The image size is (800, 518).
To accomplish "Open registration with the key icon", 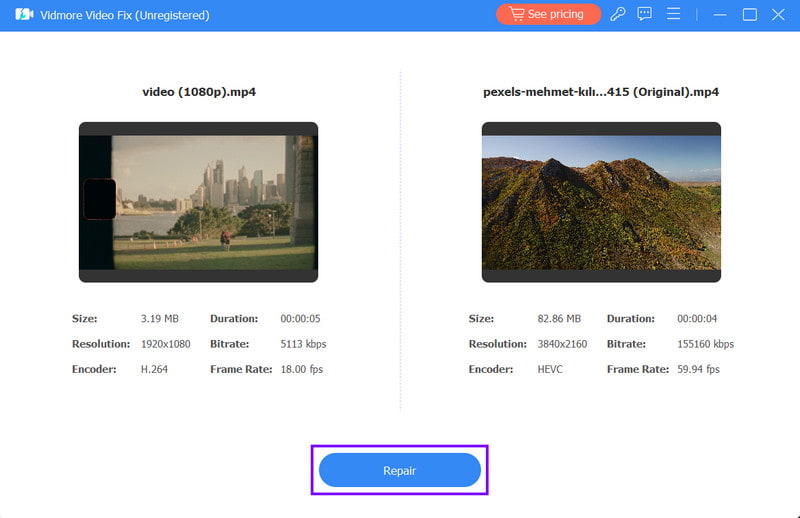I will point(618,15).
